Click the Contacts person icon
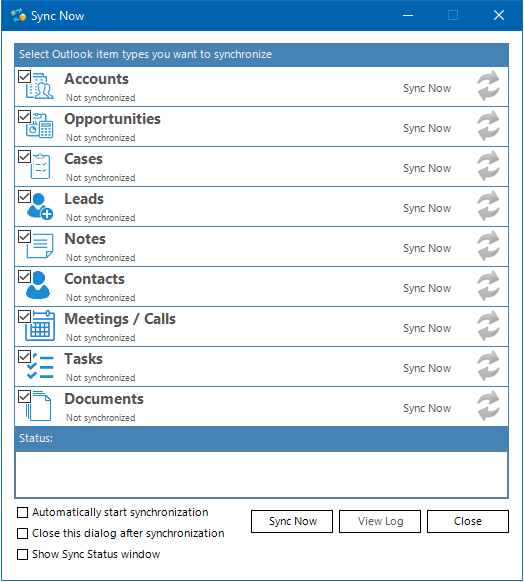Viewport: 524px width, 582px height. tap(38, 285)
